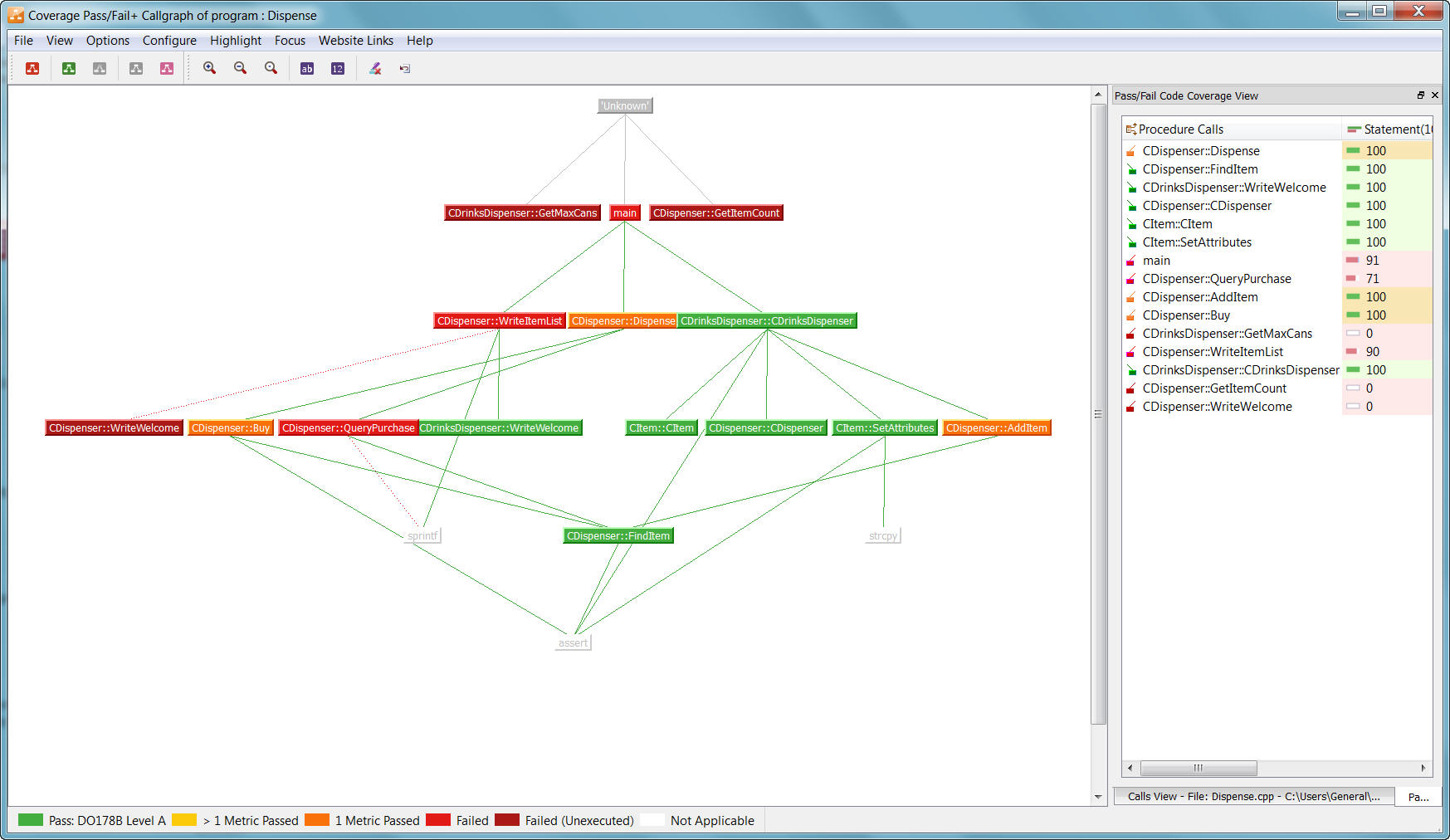
Task: Select the main node in the callgraph
Action: click(x=624, y=213)
